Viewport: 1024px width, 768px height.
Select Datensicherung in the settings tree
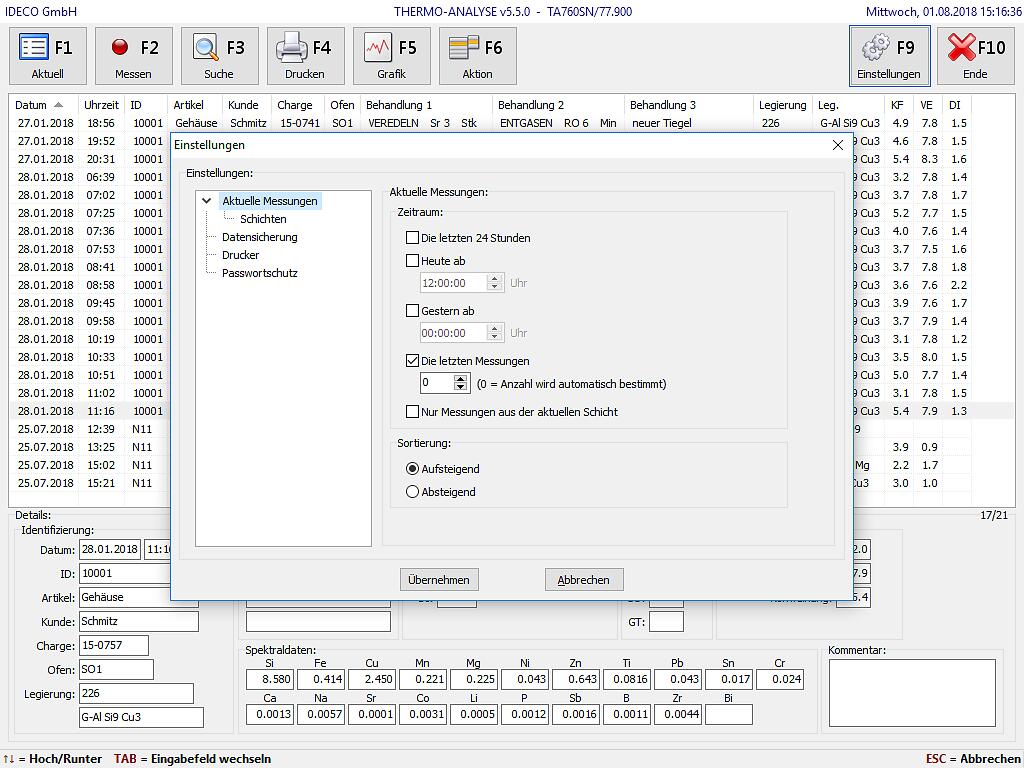click(x=259, y=237)
